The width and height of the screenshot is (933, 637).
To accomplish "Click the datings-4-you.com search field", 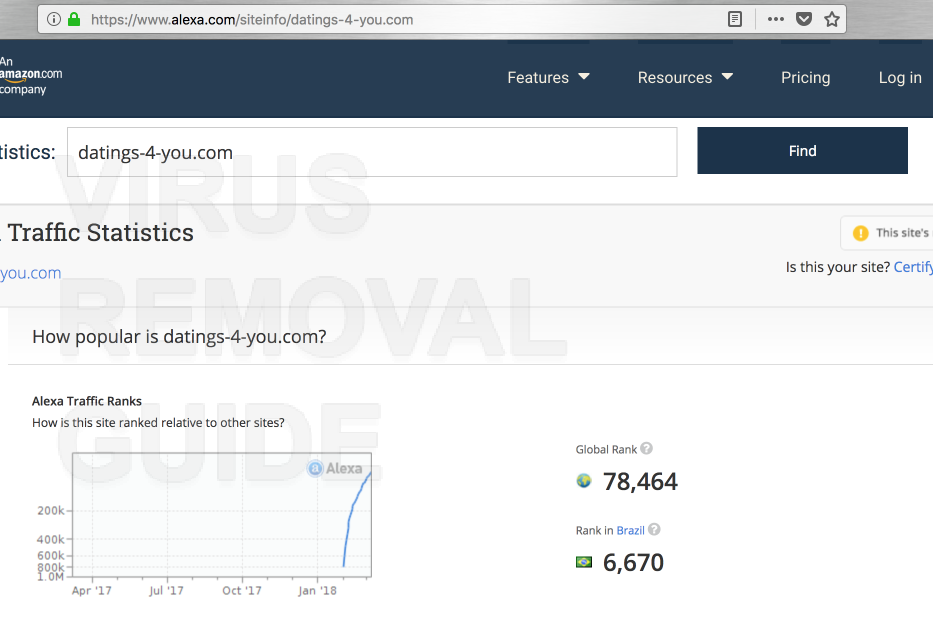I will (372, 152).
